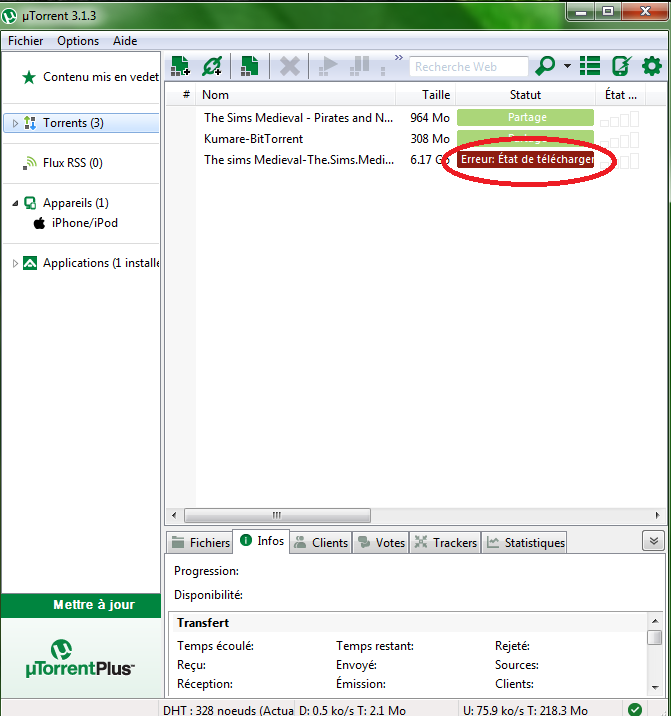Click the 308 Mo size cell
671x716 pixels.
click(430, 139)
